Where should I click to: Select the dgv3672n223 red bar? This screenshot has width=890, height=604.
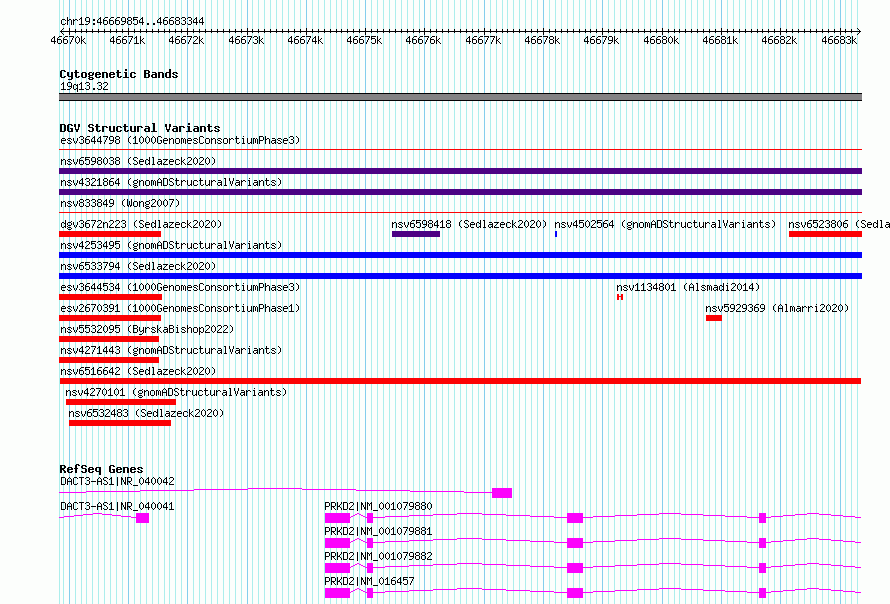coord(110,234)
